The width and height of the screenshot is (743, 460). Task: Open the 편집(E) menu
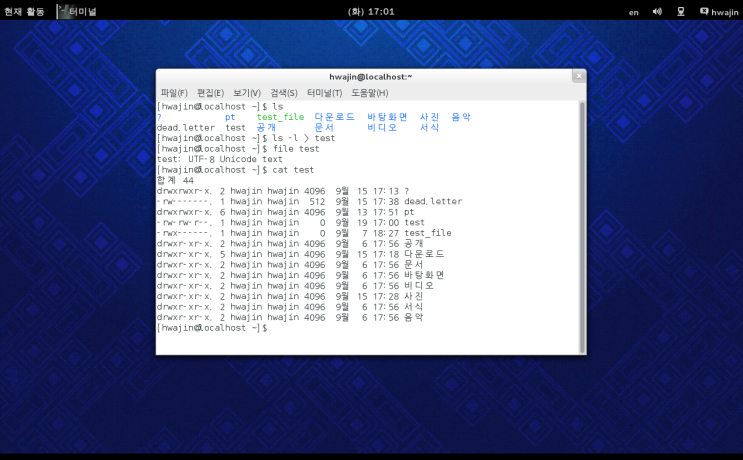coord(210,93)
